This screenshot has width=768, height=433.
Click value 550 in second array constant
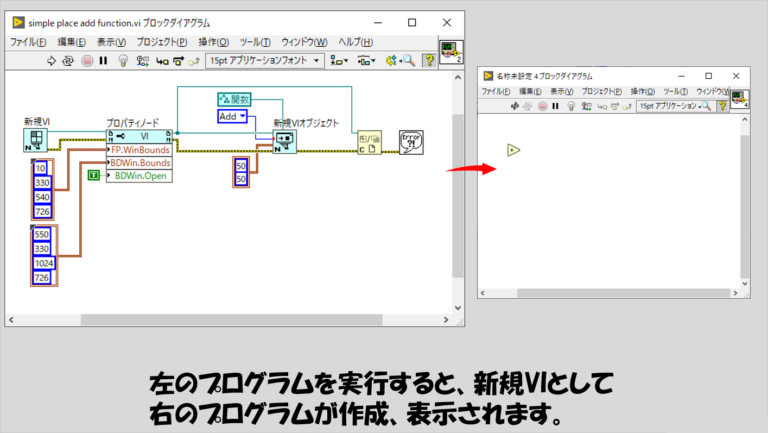coord(42,235)
